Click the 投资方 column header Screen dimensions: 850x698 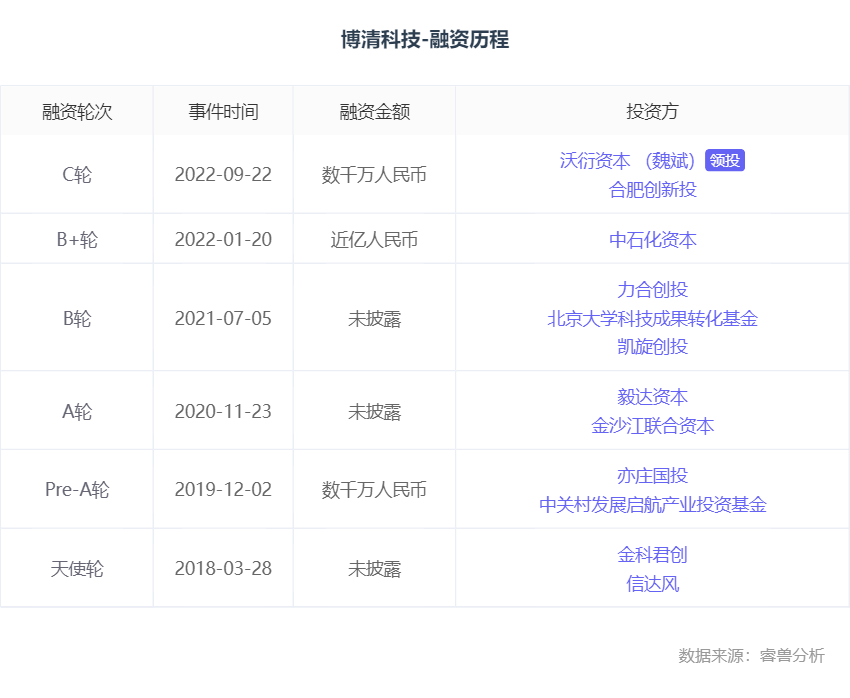tap(653, 112)
